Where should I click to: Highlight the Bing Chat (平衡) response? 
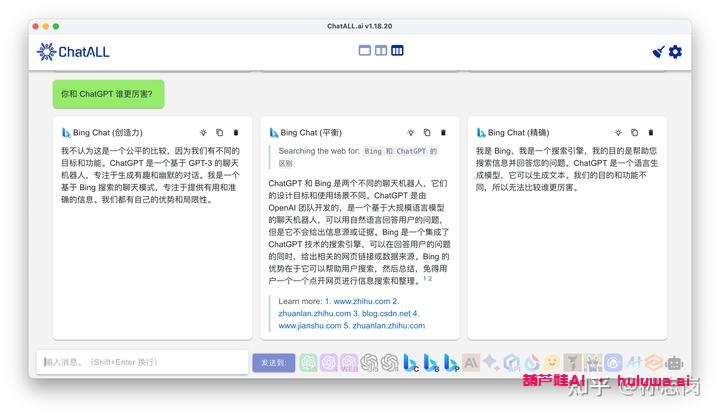411,133
